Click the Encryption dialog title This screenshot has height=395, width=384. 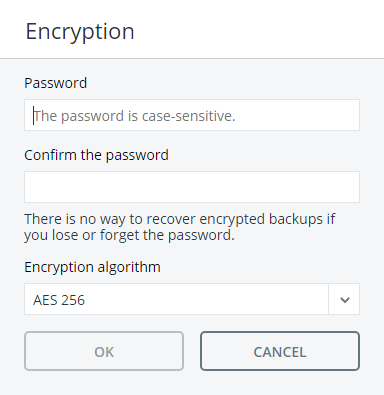tap(80, 32)
